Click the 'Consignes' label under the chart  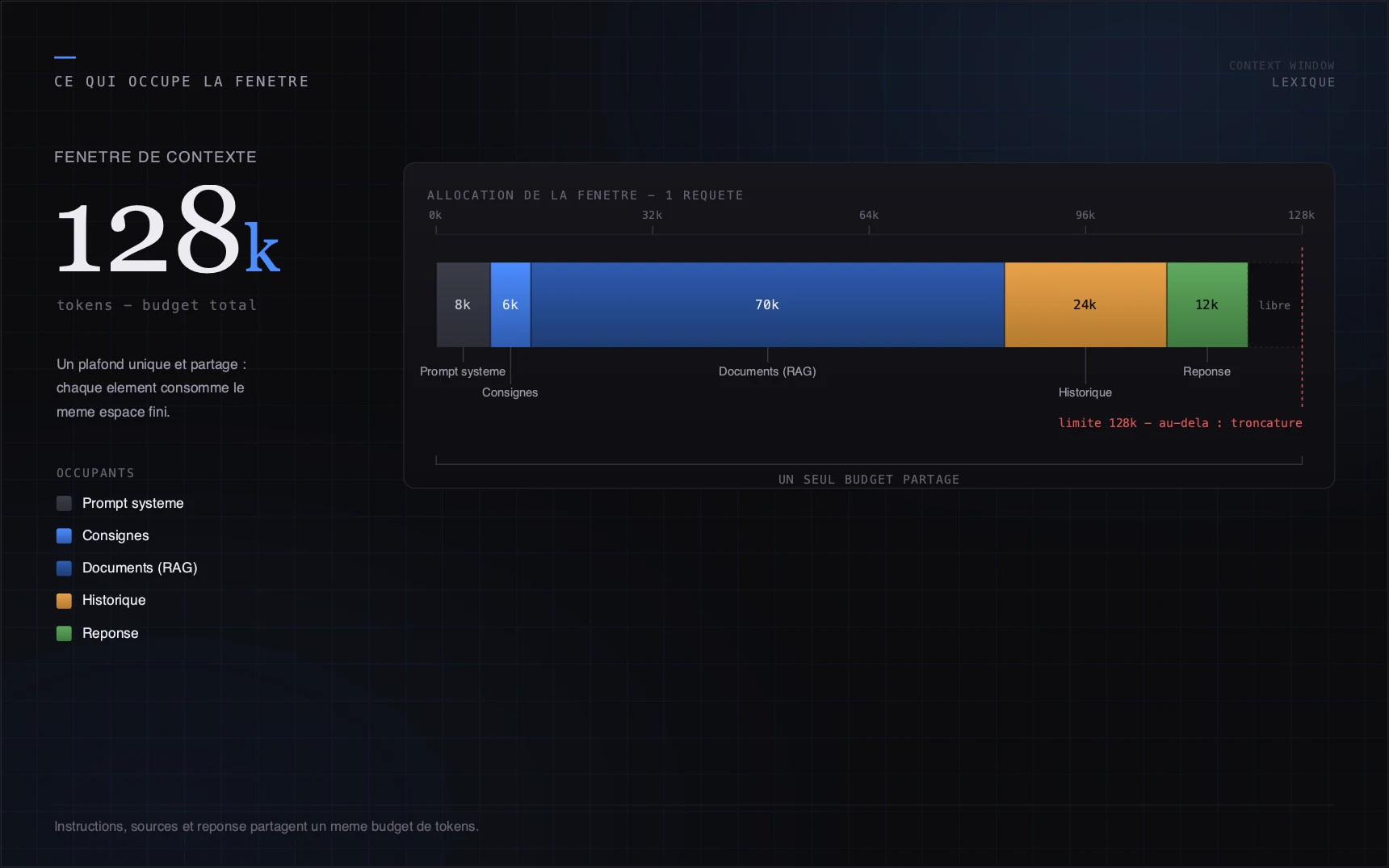point(510,392)
